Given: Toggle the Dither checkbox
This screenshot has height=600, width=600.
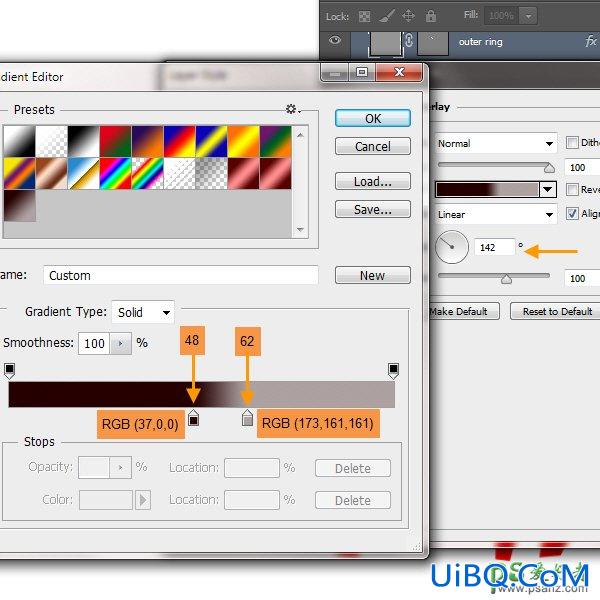Looking at the screenshot, I should [572, 143].
